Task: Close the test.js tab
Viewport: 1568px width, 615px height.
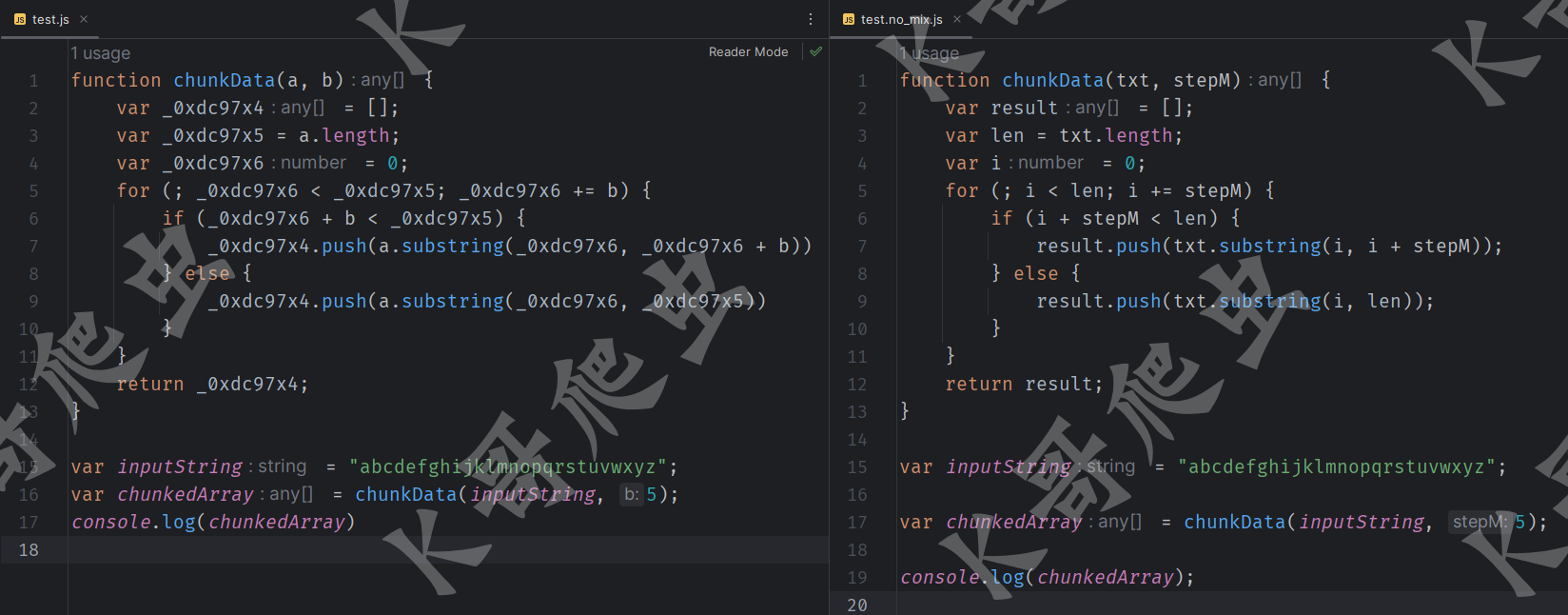Action: (x=84, y=19)
